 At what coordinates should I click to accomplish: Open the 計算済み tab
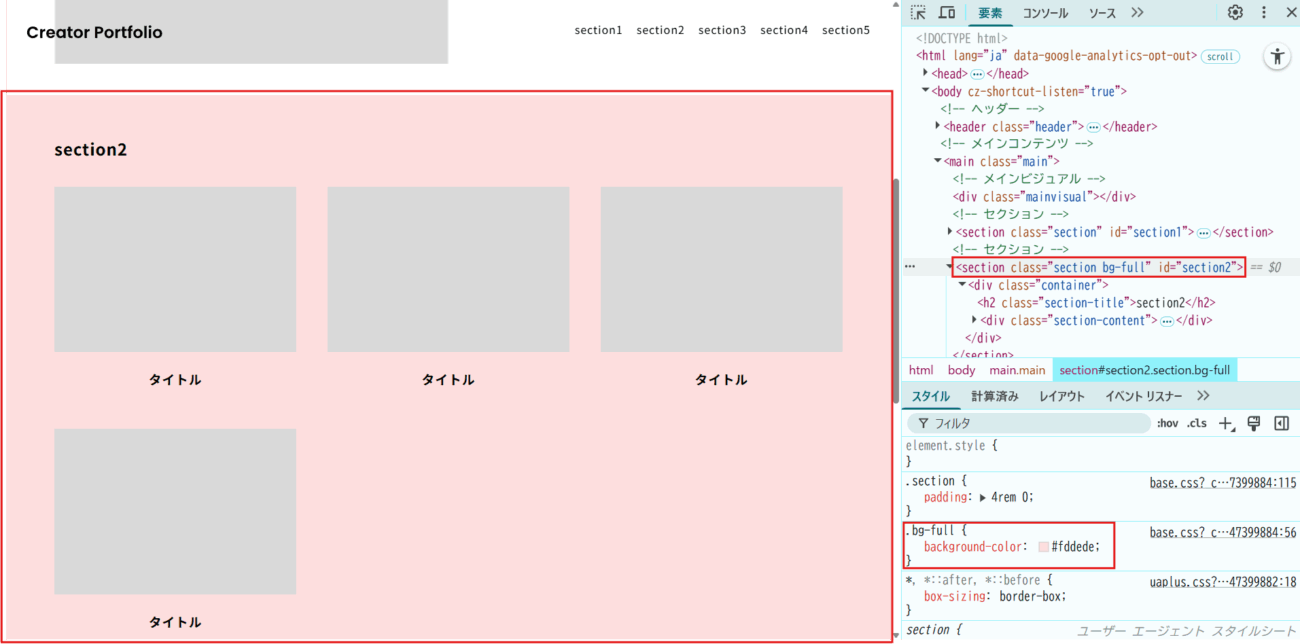pos(994,396)
